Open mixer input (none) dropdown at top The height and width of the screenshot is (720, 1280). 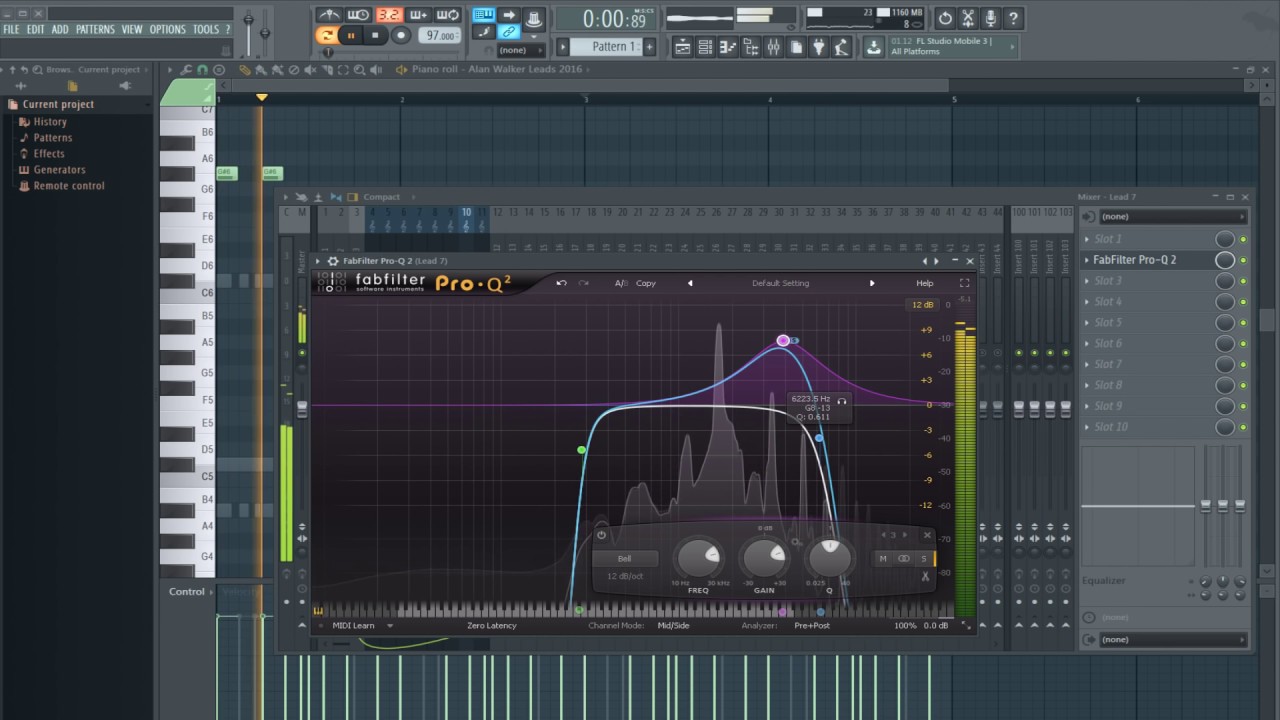pyautogui.click(x=1170, y=216)
